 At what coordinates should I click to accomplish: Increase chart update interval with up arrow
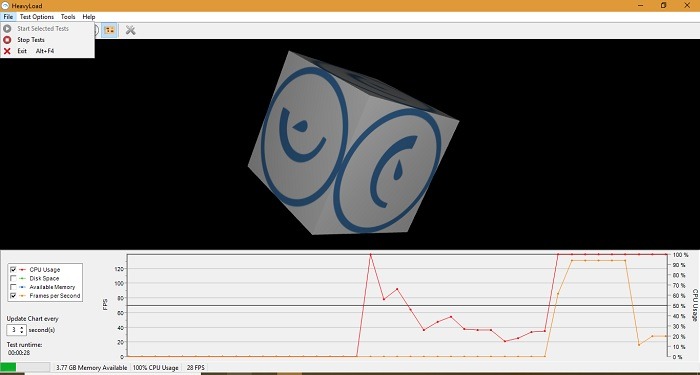point(22,327)
